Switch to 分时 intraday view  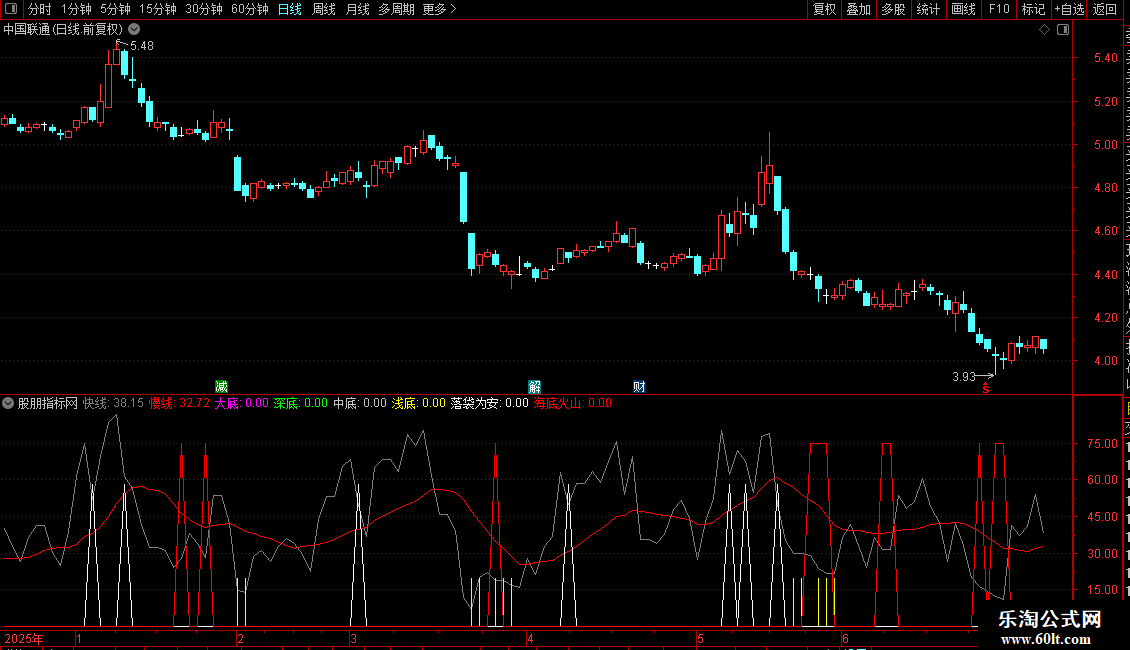[40, 9]
